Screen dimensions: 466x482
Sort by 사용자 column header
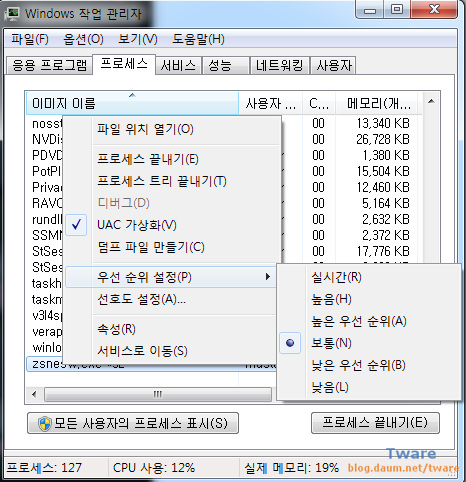[270, 103]
